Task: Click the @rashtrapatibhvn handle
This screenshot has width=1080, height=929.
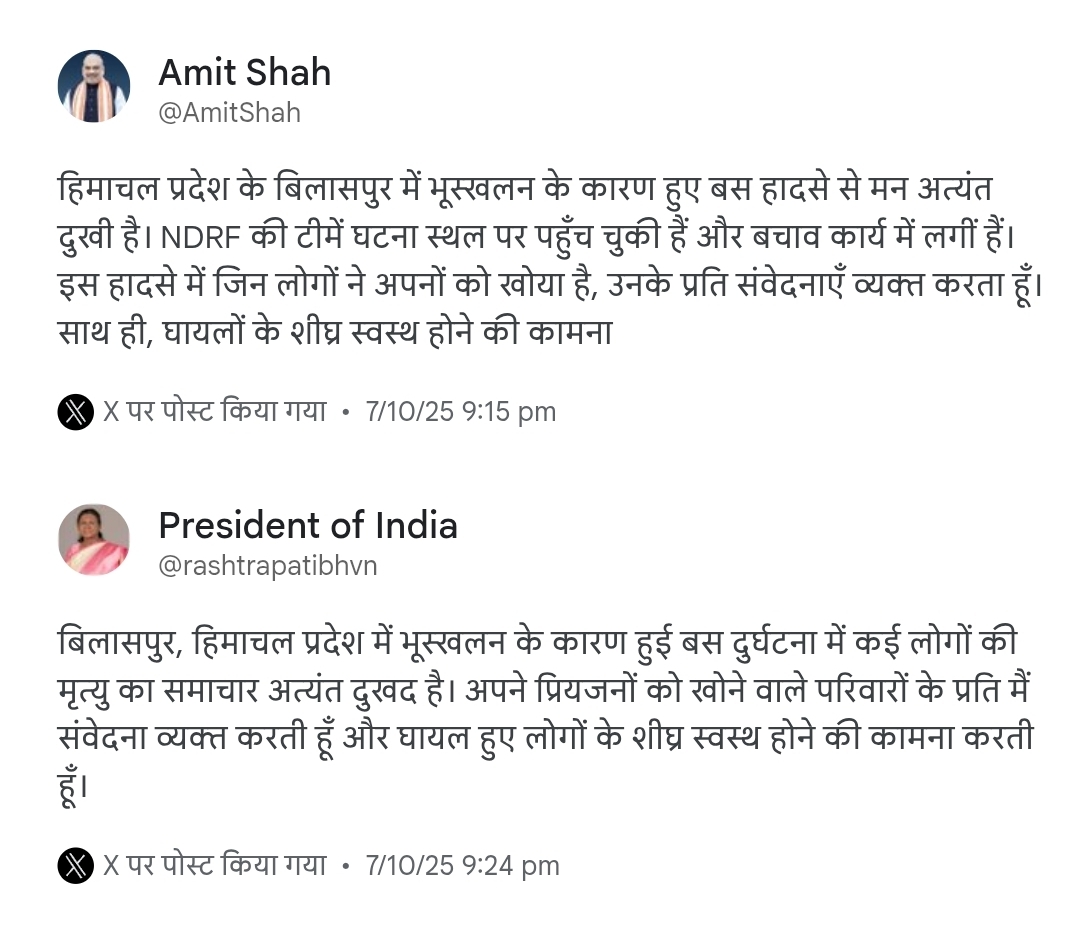Action: click(268, 566)
